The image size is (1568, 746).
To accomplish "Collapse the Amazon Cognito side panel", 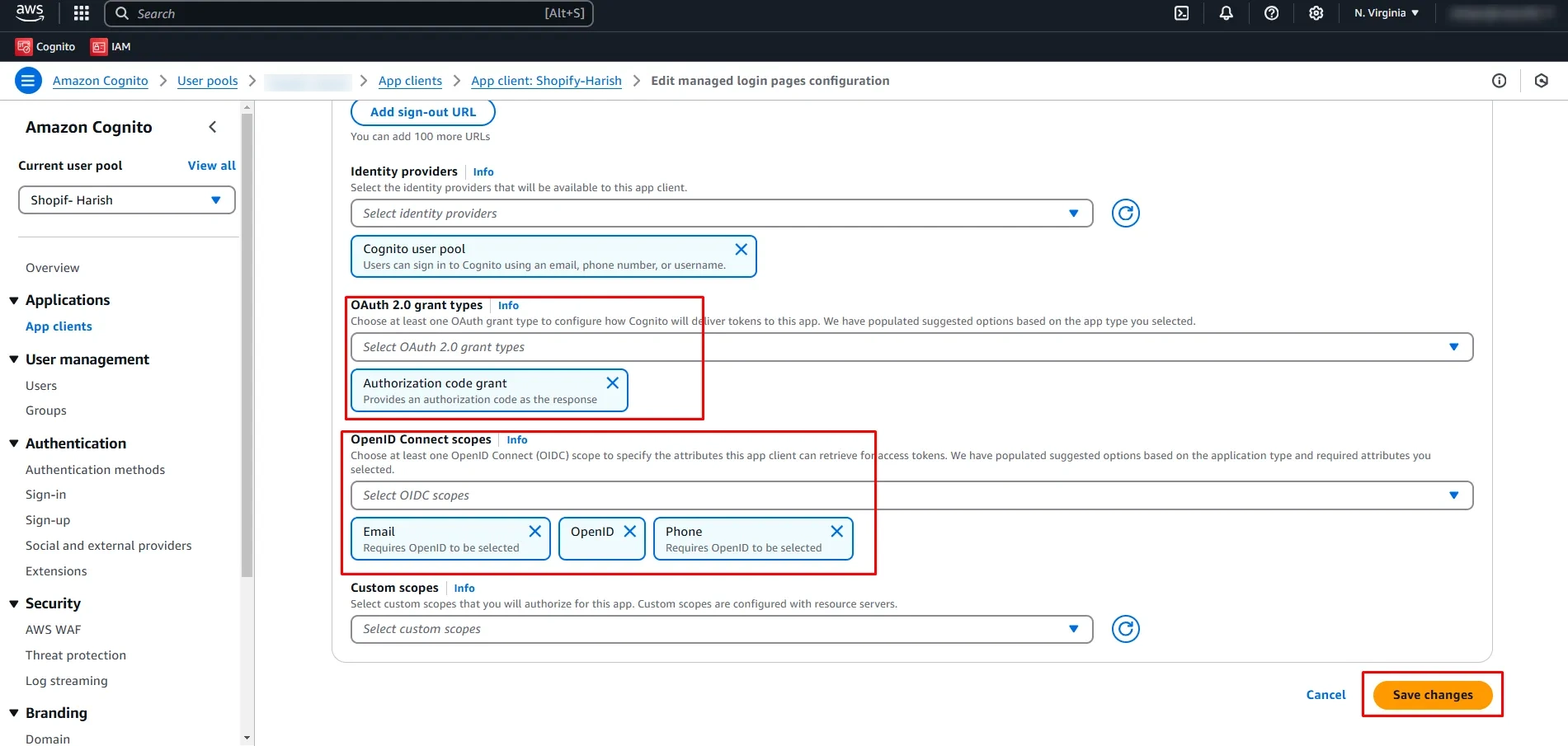I will click(213, 127).
